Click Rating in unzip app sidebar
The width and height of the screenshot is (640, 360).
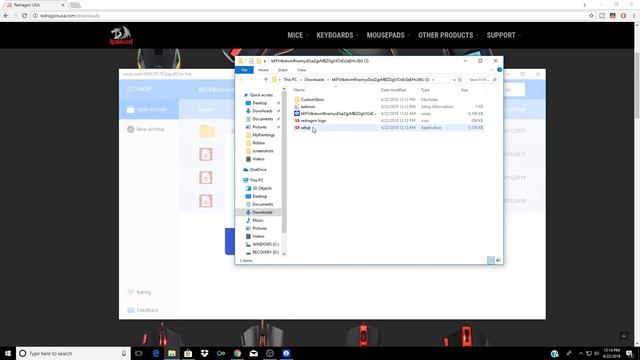pos(139,292)
